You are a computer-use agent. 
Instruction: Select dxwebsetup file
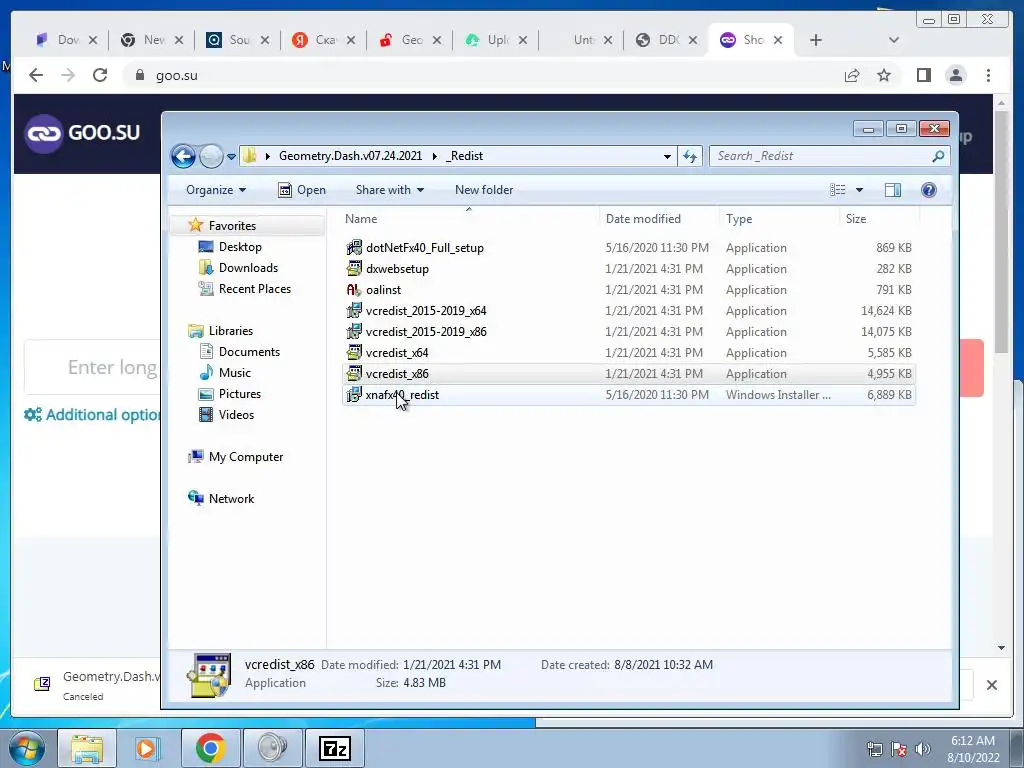pyautogui.click(x=628, y=268)
